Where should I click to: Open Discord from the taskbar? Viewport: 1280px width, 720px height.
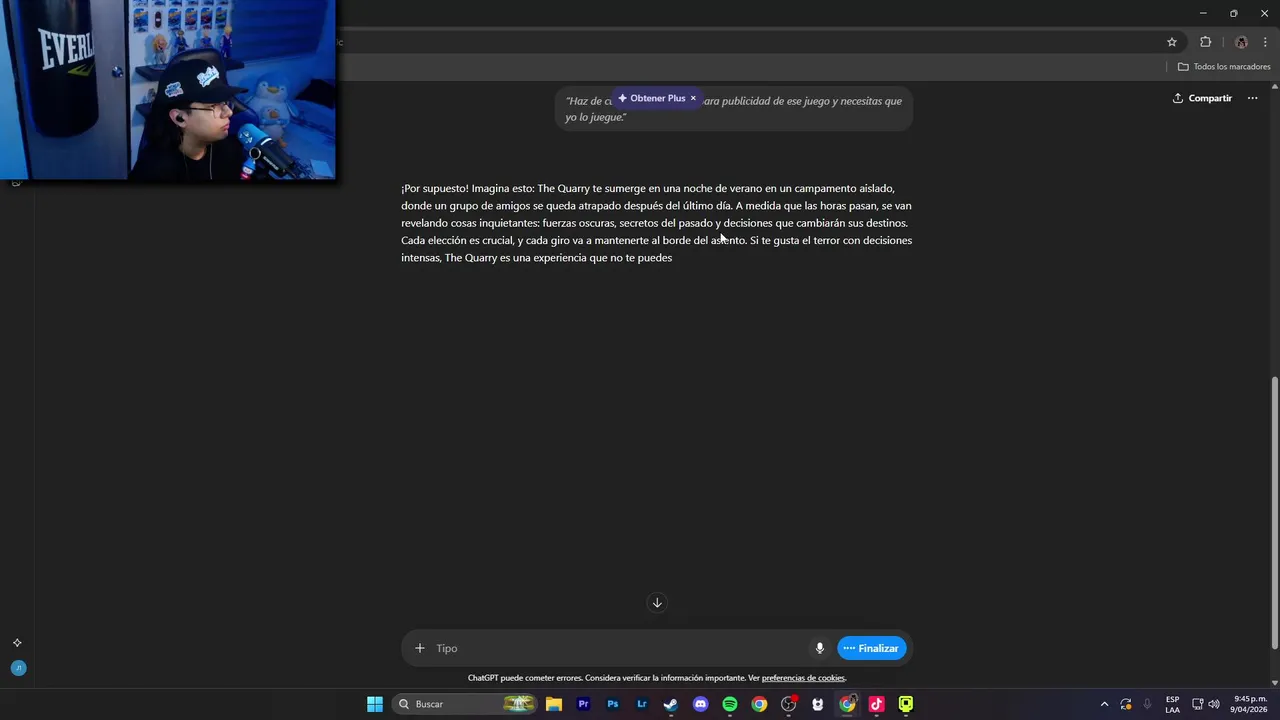click(x=700, y=704)
